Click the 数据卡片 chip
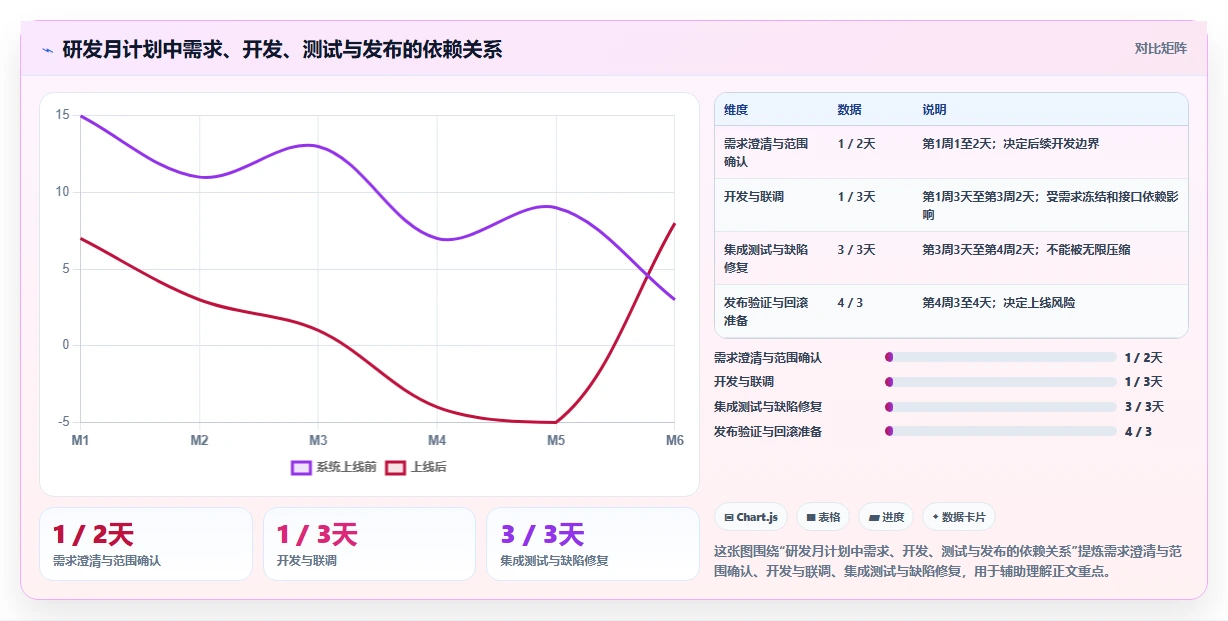 click(x=959, y=517)
